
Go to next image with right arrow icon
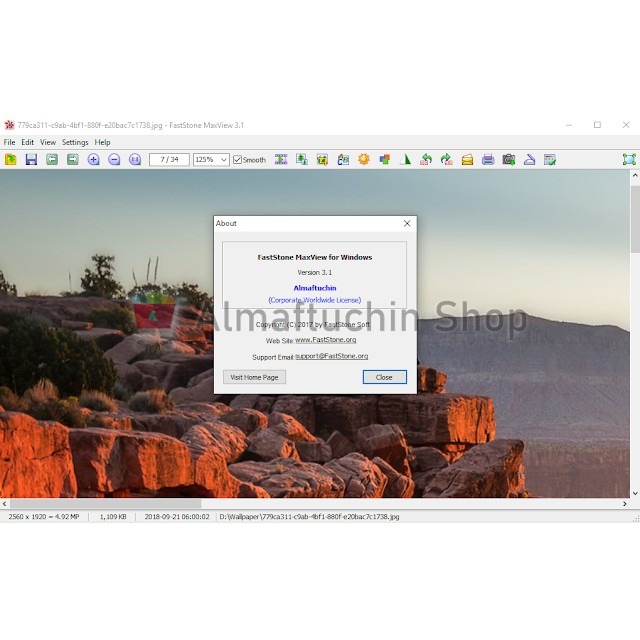pyautogui.click(x=73, y=159)
